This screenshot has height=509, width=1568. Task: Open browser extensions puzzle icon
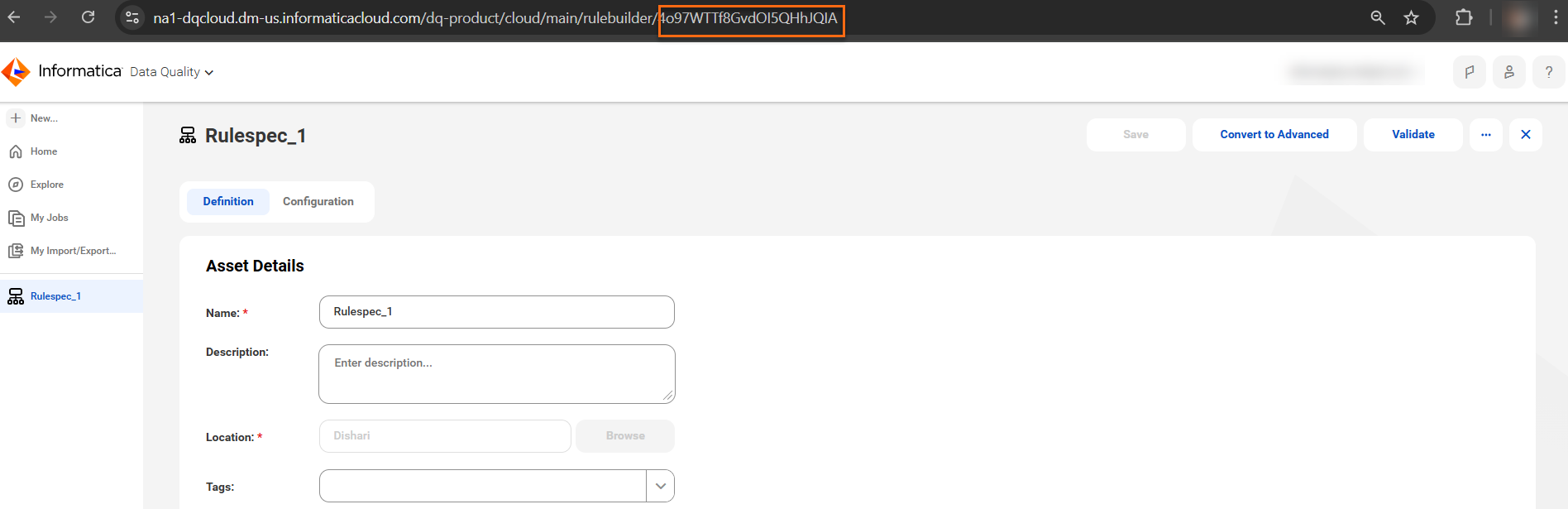point(1464,17)
